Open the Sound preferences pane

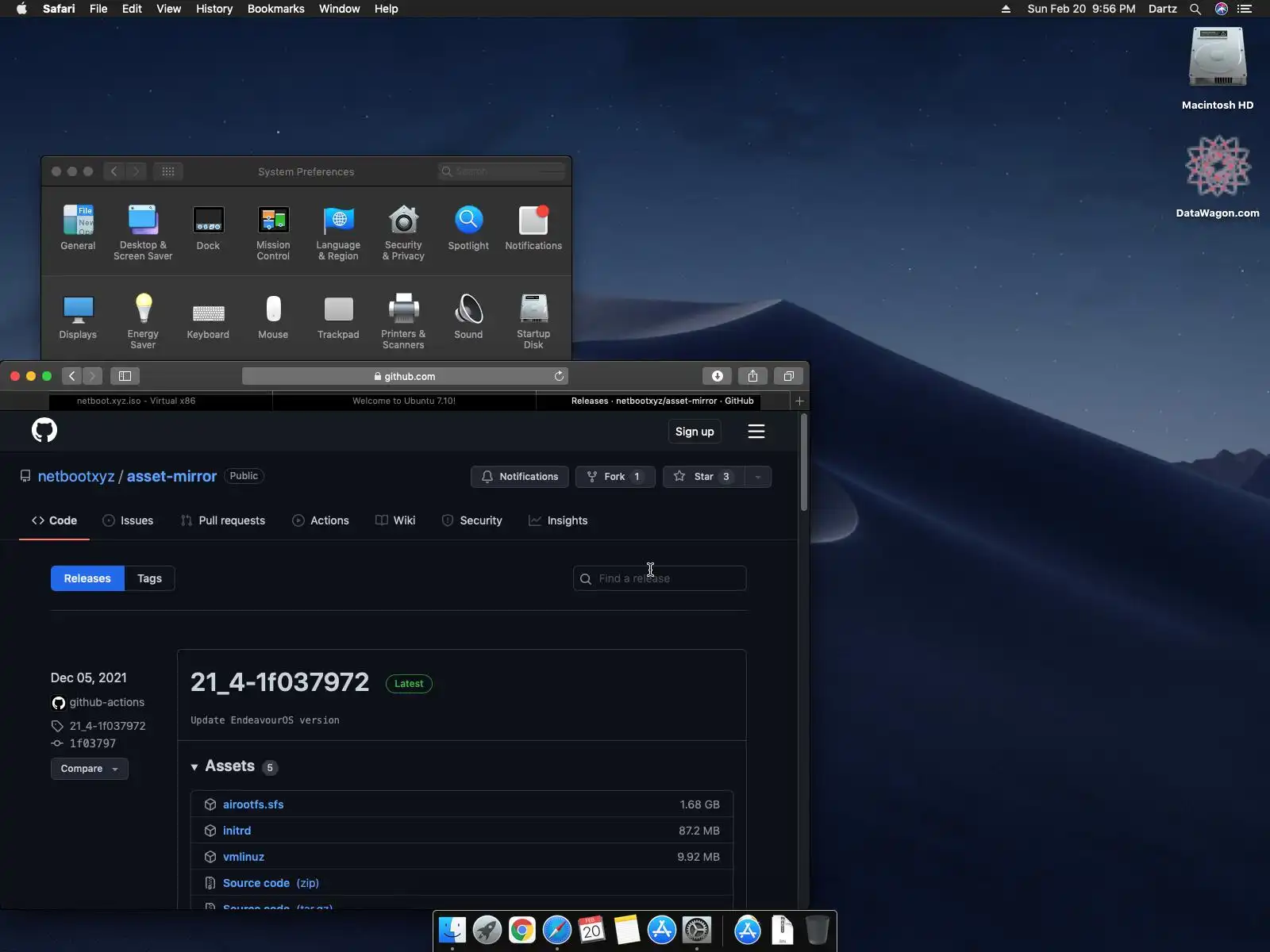point(468,317)
